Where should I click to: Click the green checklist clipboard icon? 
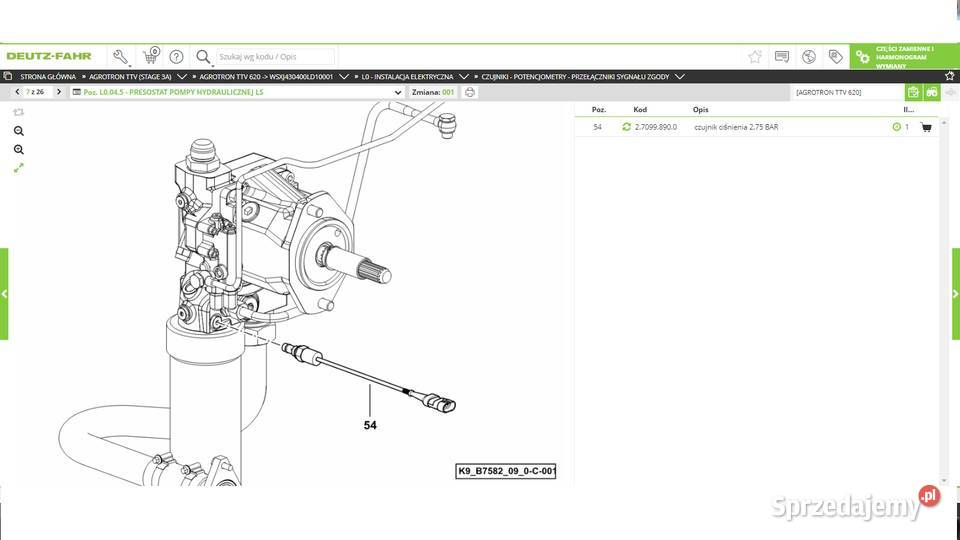pyautogui.click(x=913, y=92)
